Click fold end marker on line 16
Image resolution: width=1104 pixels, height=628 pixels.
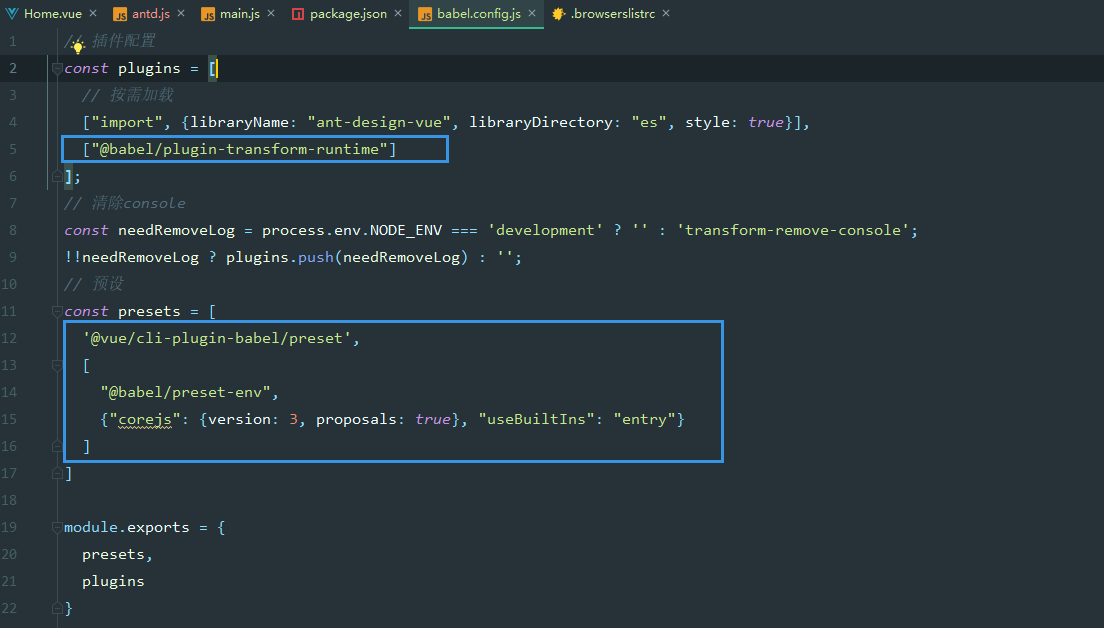point(57,446)
